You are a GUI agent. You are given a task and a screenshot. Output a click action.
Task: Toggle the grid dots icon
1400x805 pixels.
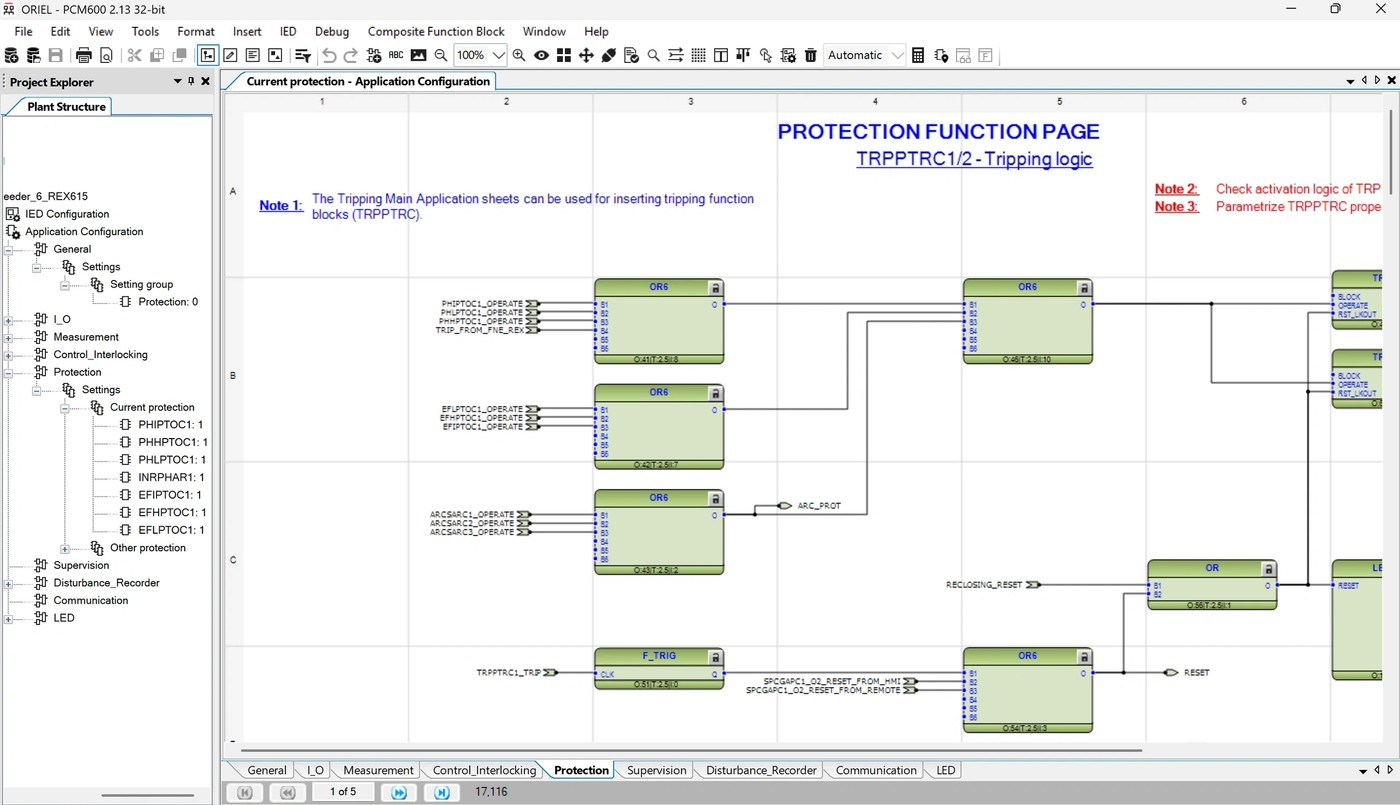[698, 55]
